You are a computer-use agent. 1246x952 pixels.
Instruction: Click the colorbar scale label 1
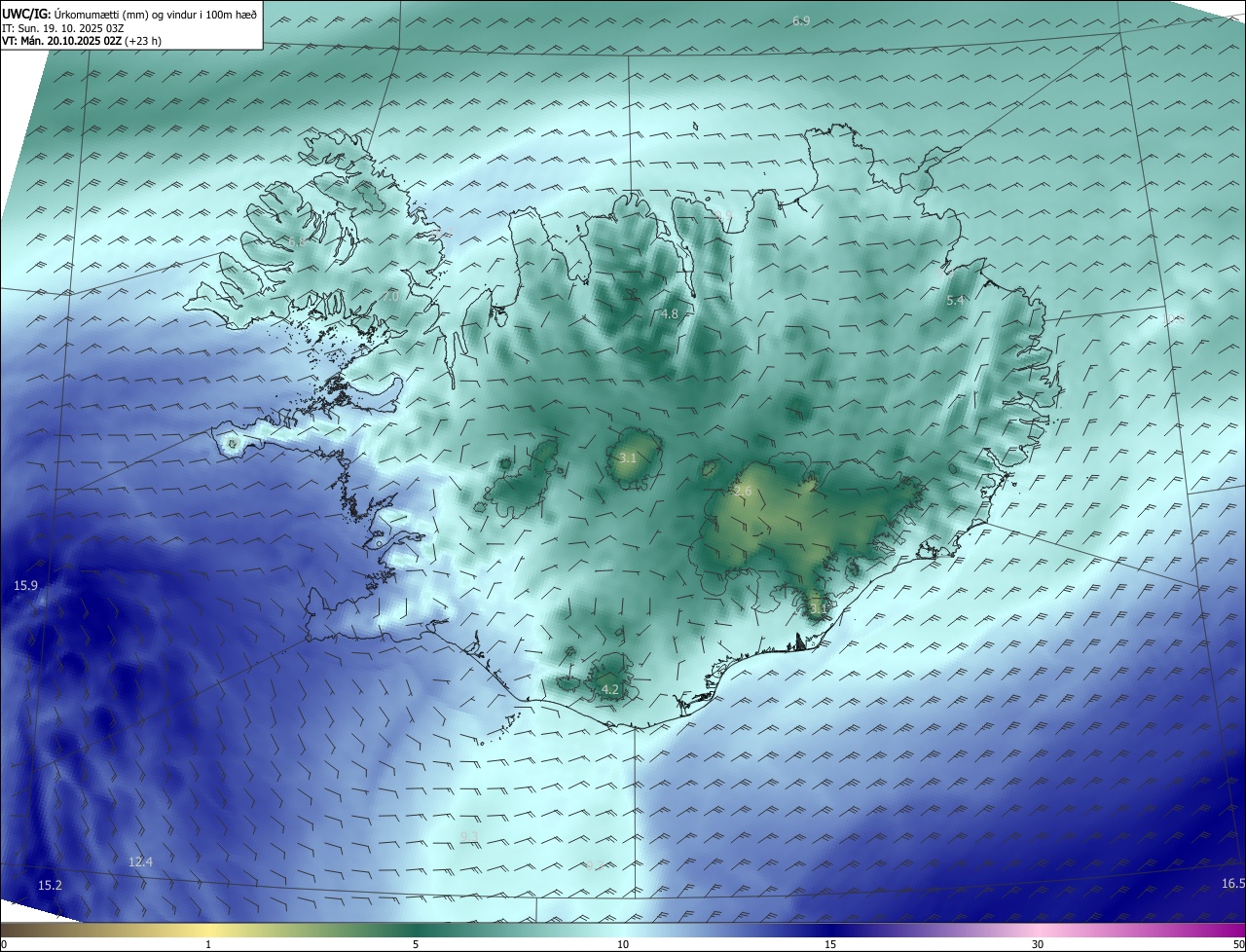(208, 944)
